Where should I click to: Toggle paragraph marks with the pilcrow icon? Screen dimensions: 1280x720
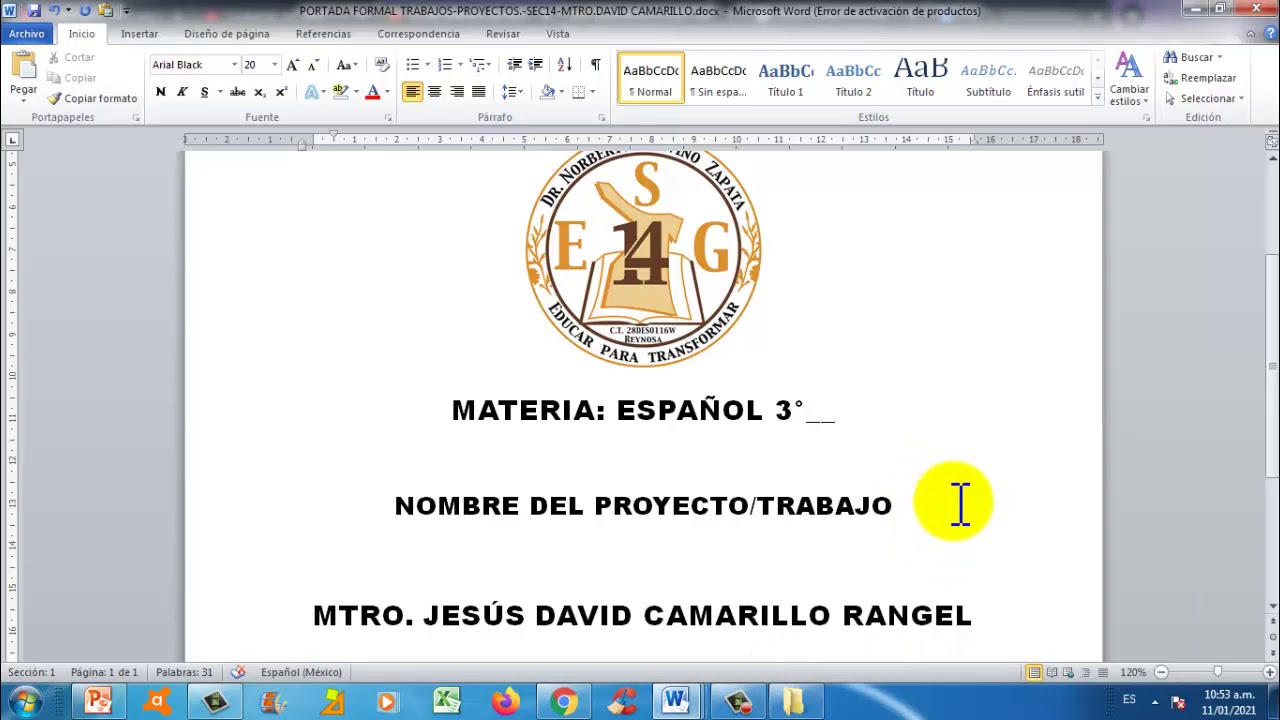coord(596,65)
